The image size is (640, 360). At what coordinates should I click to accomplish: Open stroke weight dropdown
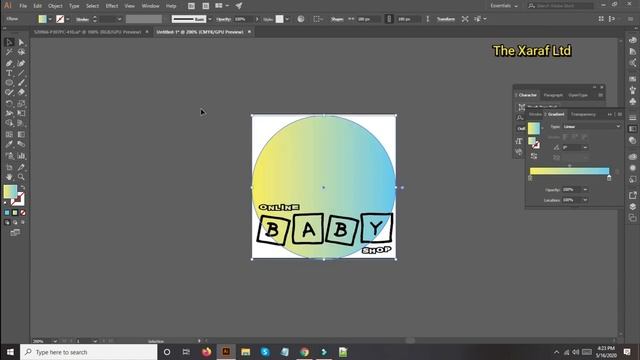click(x=119, y=19)
